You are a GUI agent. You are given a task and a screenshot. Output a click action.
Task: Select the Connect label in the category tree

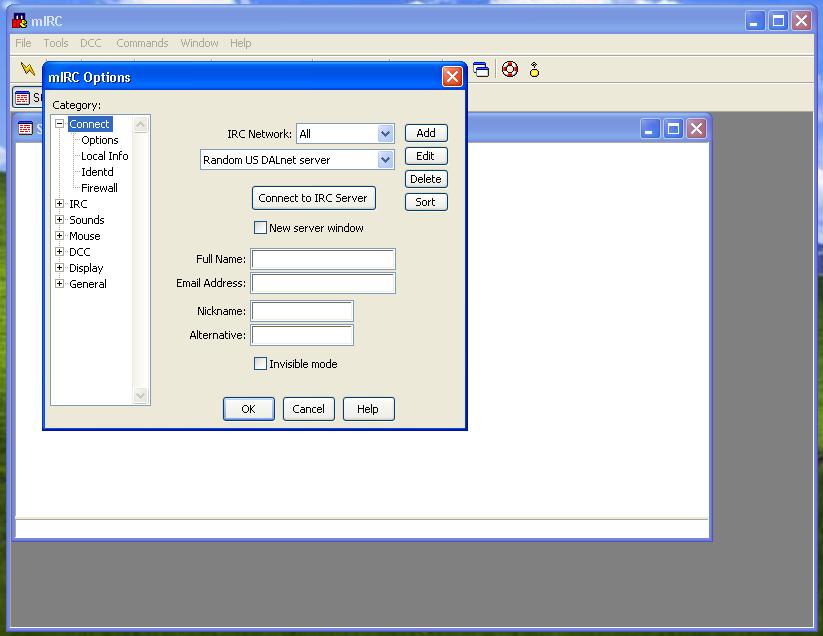pos(90,124)
